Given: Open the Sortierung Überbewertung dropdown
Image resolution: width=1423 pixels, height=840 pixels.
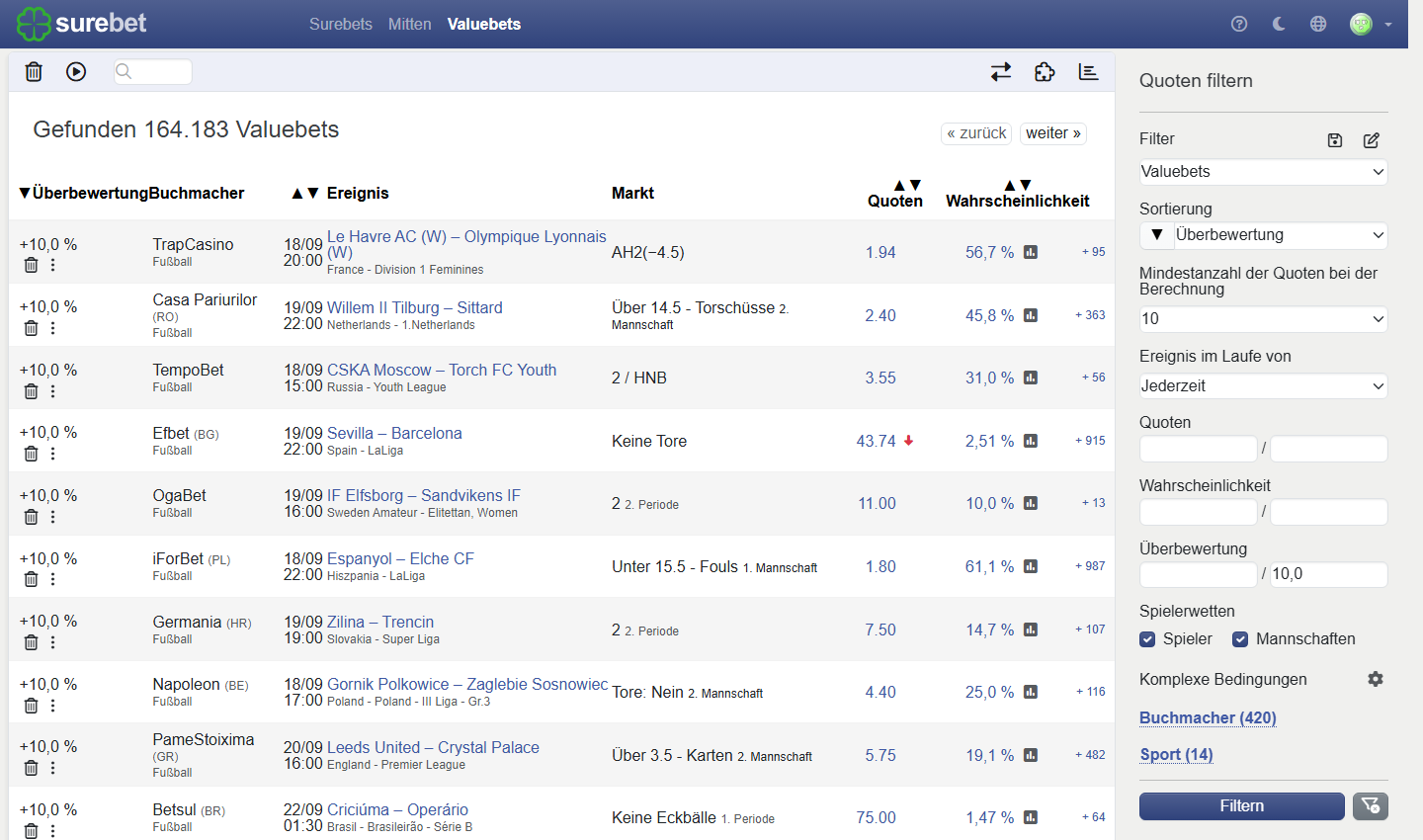Looking at the screenshot, I should click(1281, 235).
